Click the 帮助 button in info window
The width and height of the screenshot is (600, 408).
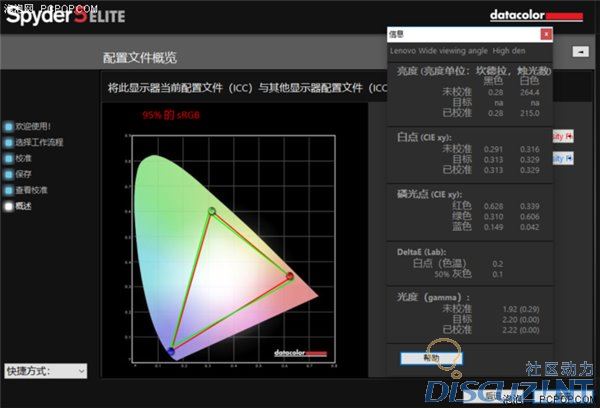[431, 358]
